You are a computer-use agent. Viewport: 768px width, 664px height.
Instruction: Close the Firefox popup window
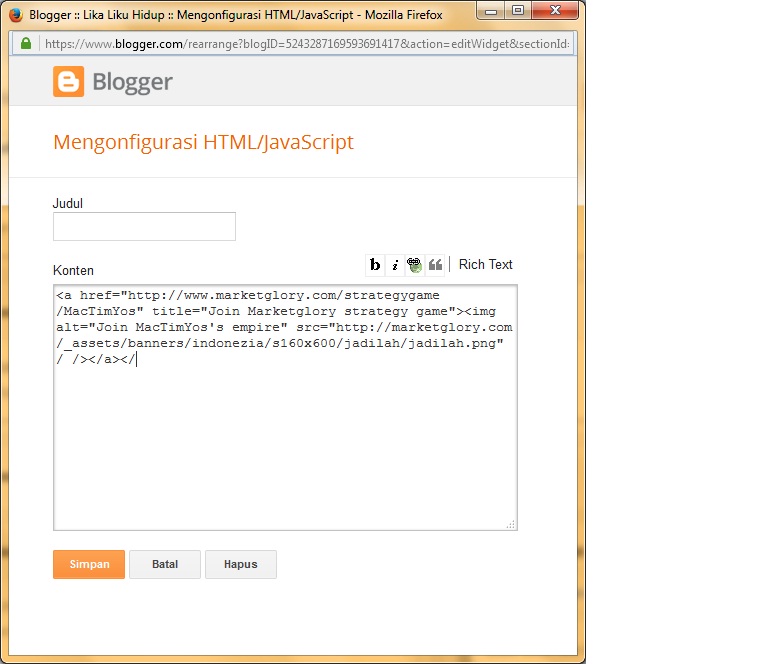coord(555,11)
